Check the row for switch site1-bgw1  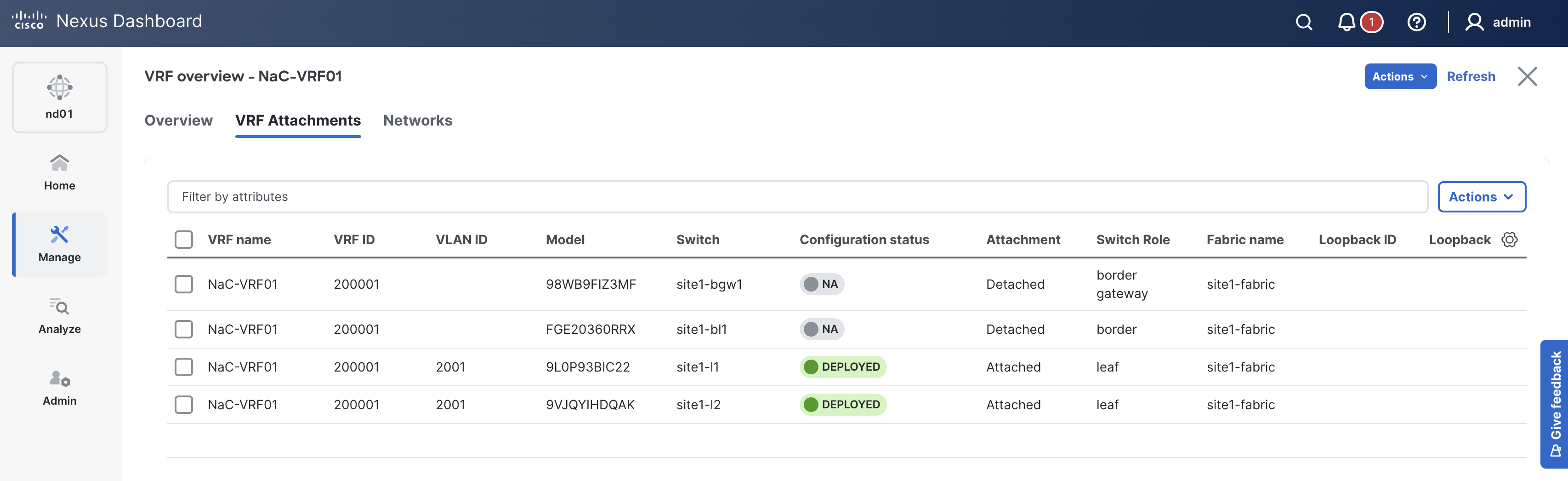(183, 284)
